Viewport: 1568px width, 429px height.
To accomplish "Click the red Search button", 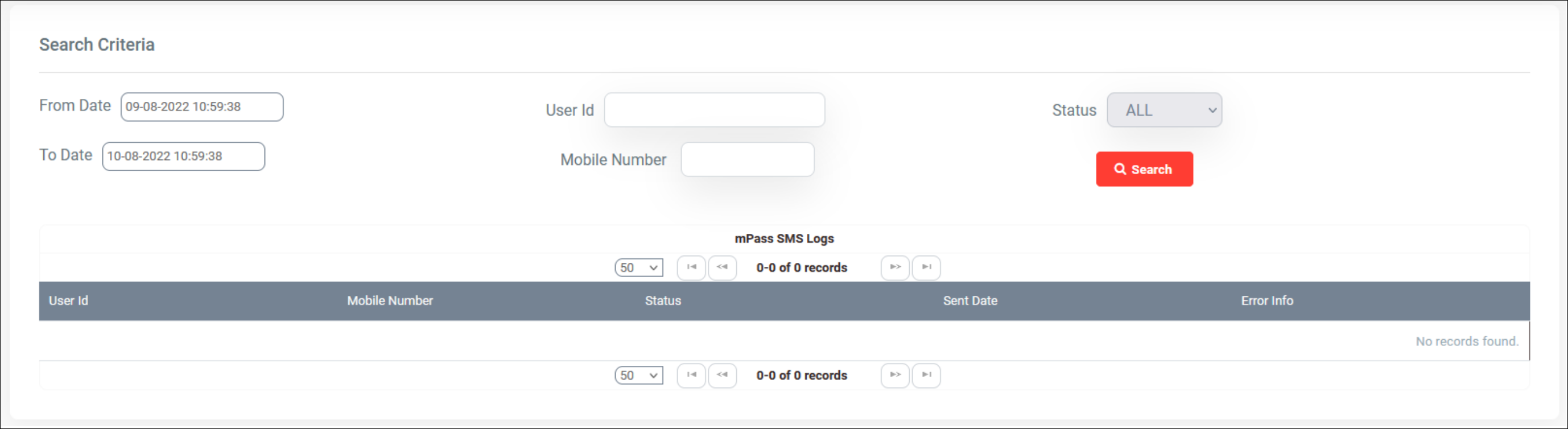I will (x=1144, y=169).
